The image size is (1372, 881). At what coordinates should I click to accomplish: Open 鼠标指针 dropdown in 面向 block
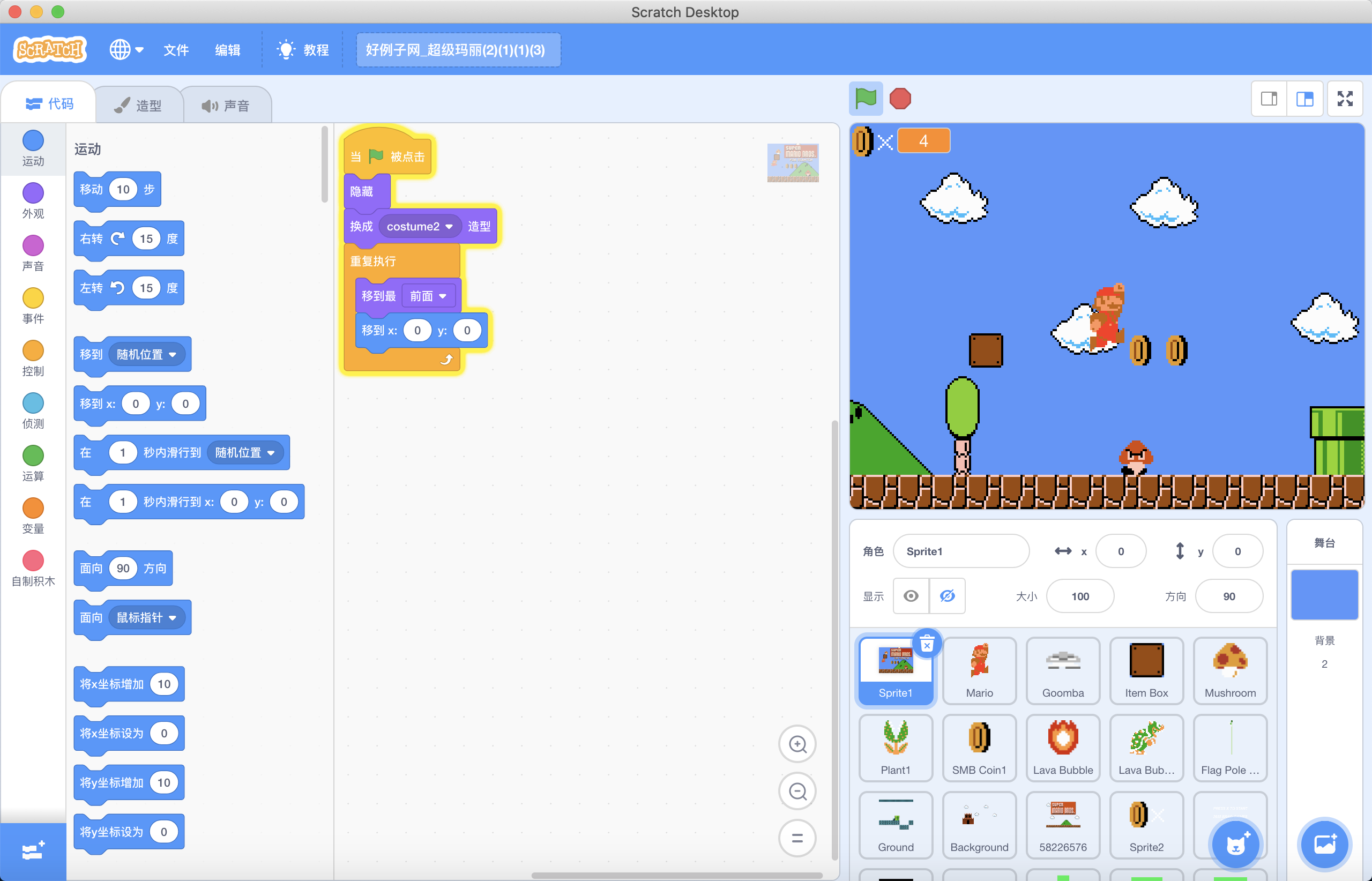146,617
